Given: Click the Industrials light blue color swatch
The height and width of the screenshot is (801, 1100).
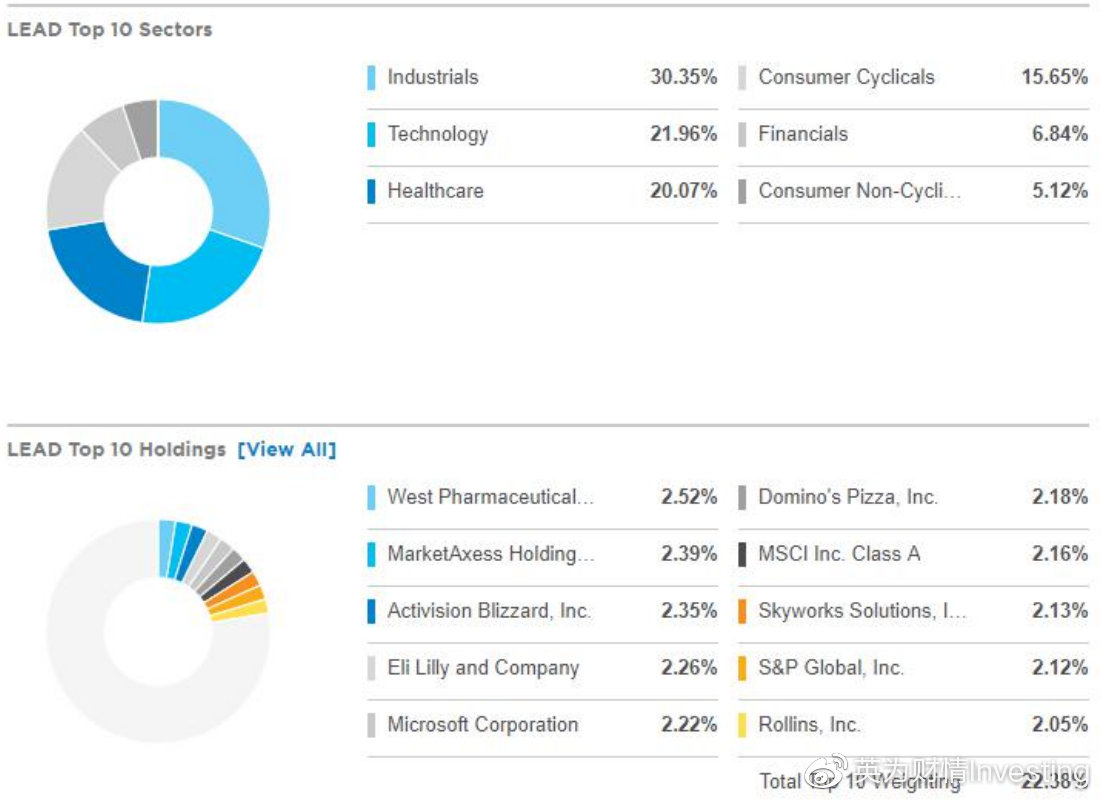Looking at the screenshot, I should (372, 77).
